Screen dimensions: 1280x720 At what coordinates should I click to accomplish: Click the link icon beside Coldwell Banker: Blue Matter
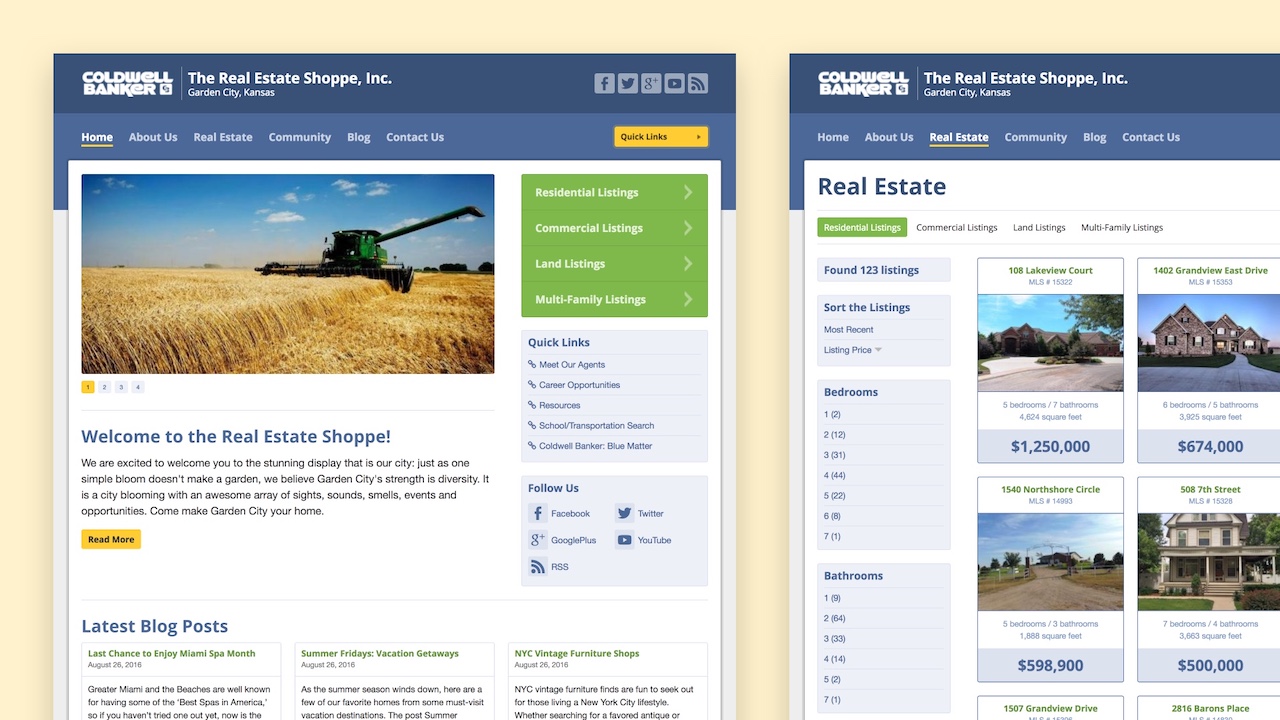click(532, 446)
